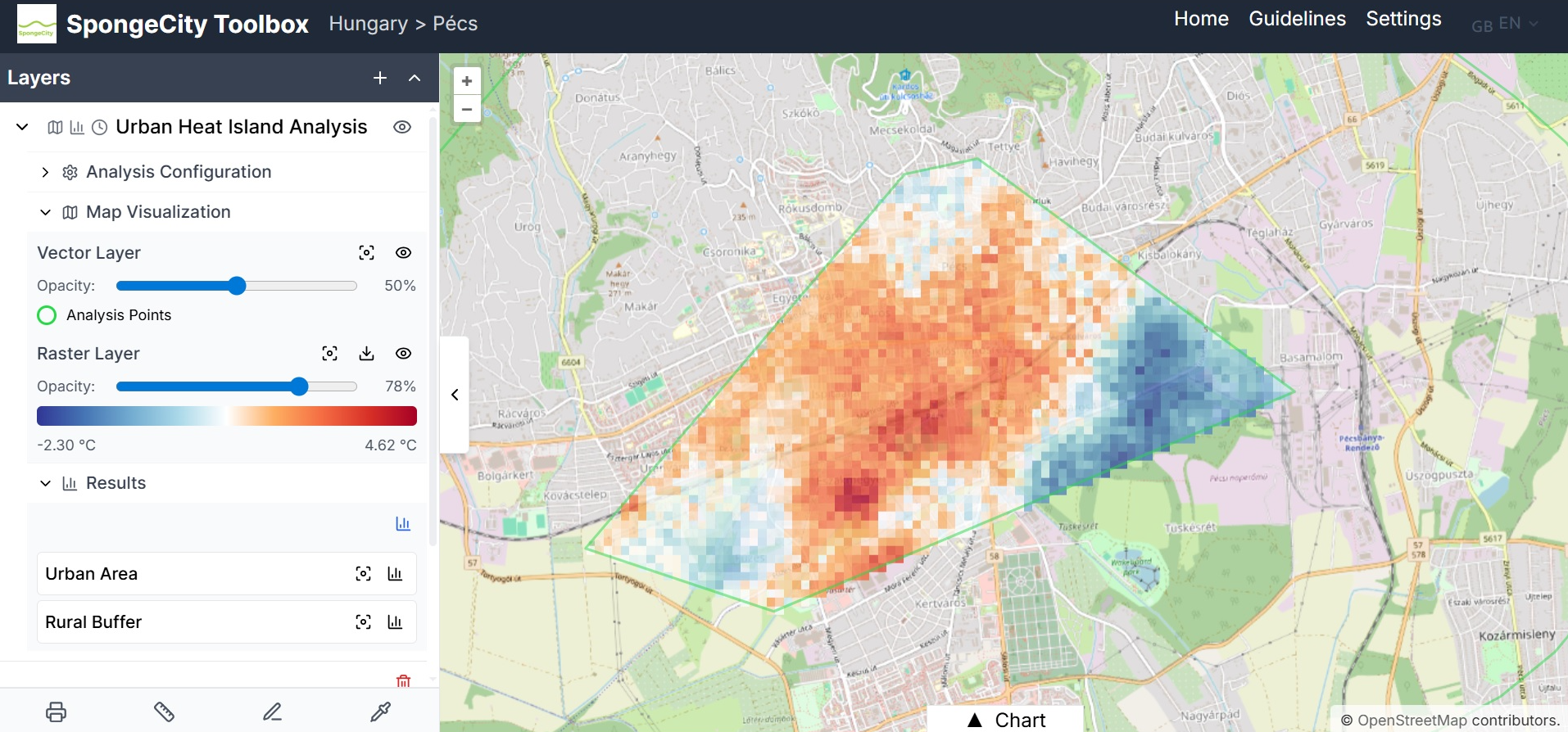1568x732 pixels.
Task: Open the GB EN language dropdown
Action: [1504, 25]
